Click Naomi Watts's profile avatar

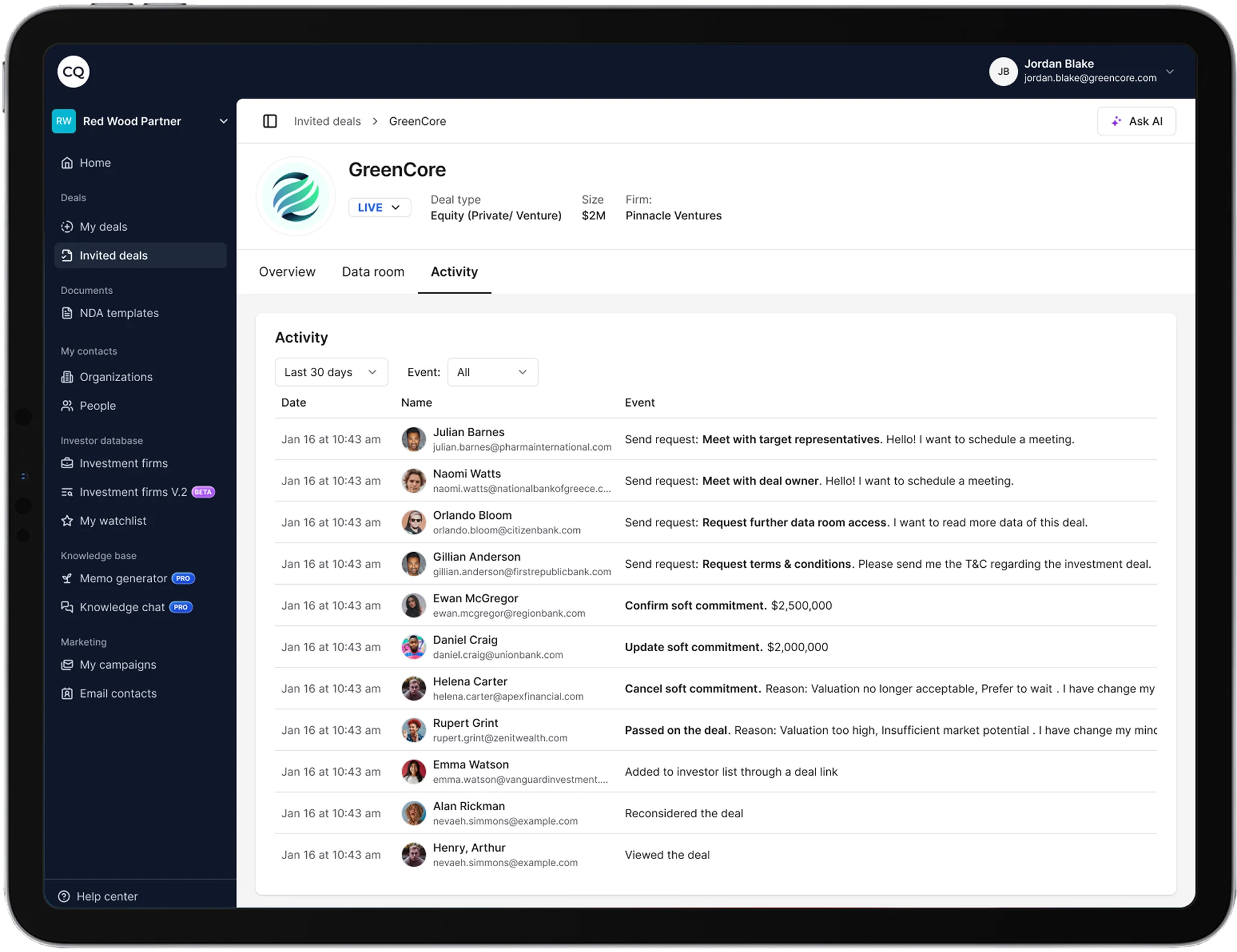414,480
